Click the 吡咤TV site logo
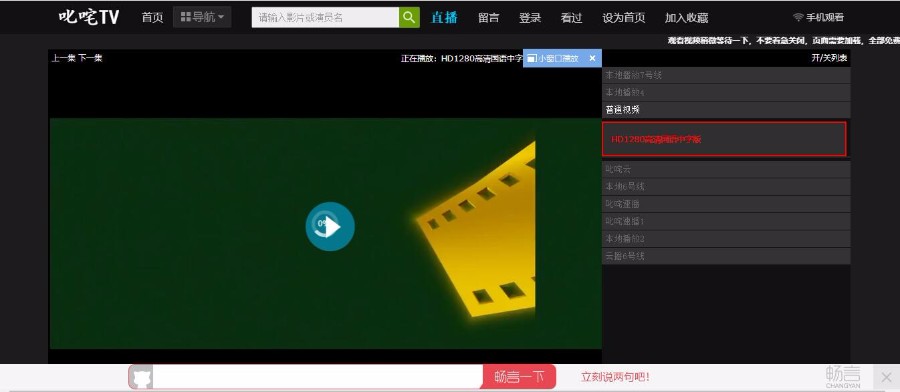 pyautogui.click(x=88, y=17)
